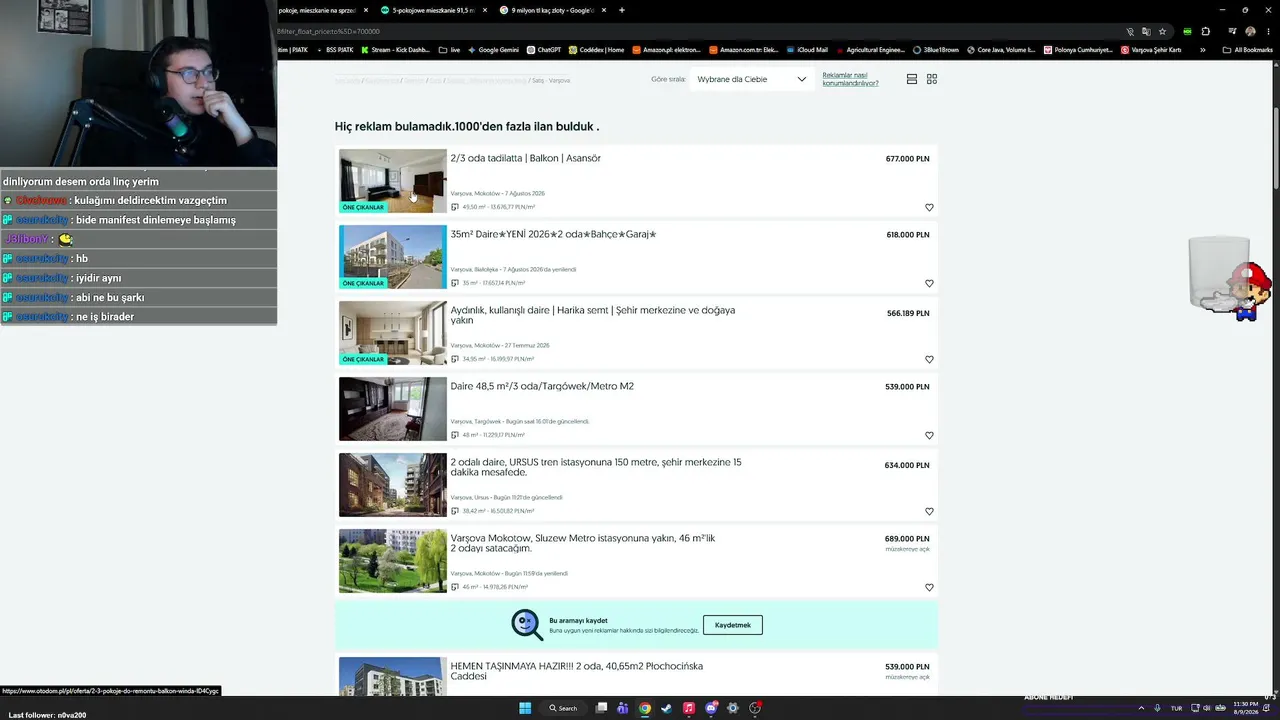Open the Chrome three-dot menu

click(1268, 31)
